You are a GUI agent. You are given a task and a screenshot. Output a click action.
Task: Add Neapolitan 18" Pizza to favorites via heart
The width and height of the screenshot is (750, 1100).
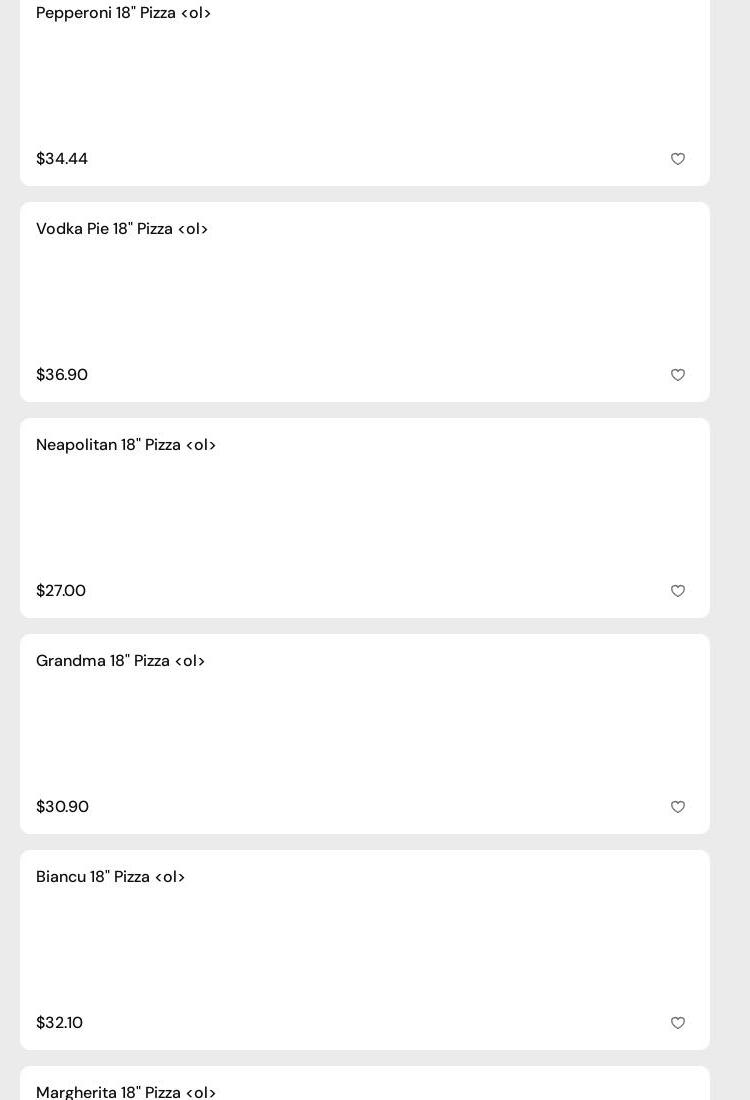(678, 591)
